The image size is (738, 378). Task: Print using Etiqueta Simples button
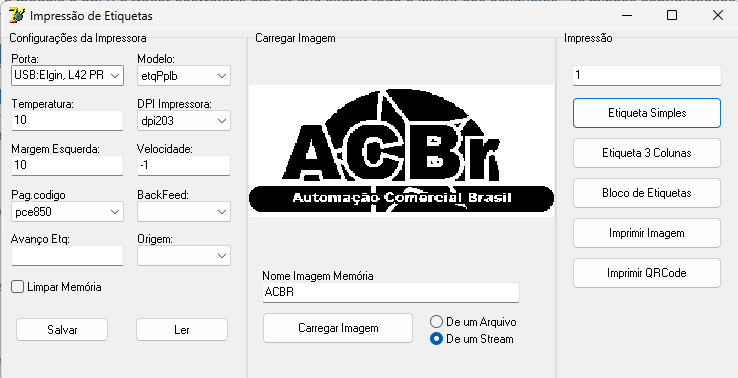(647, 113)
